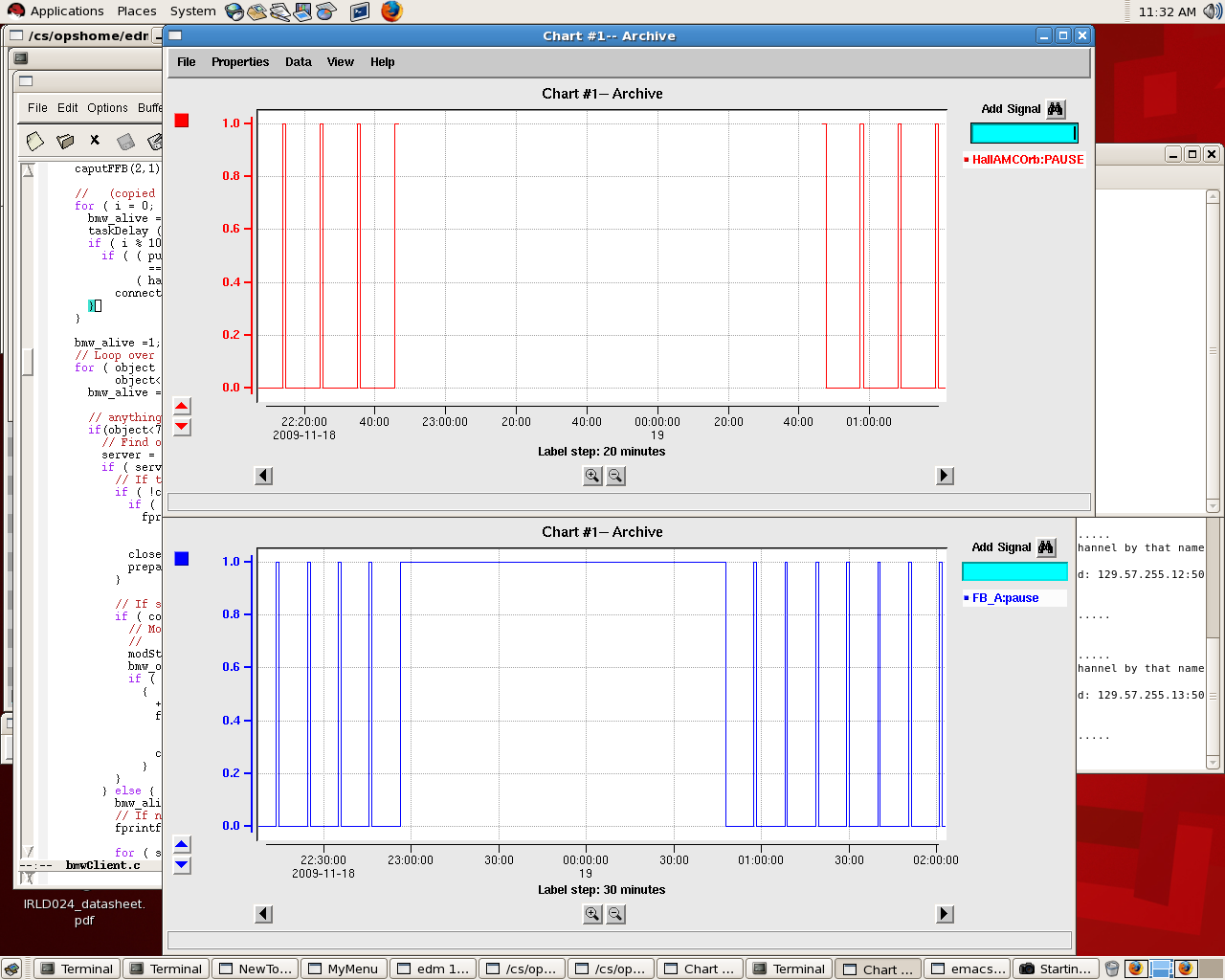The height and width of the screenshot is (980, 1225).
Task: Open the Edit menu in the Emacs window
Action: coord(68,108)
